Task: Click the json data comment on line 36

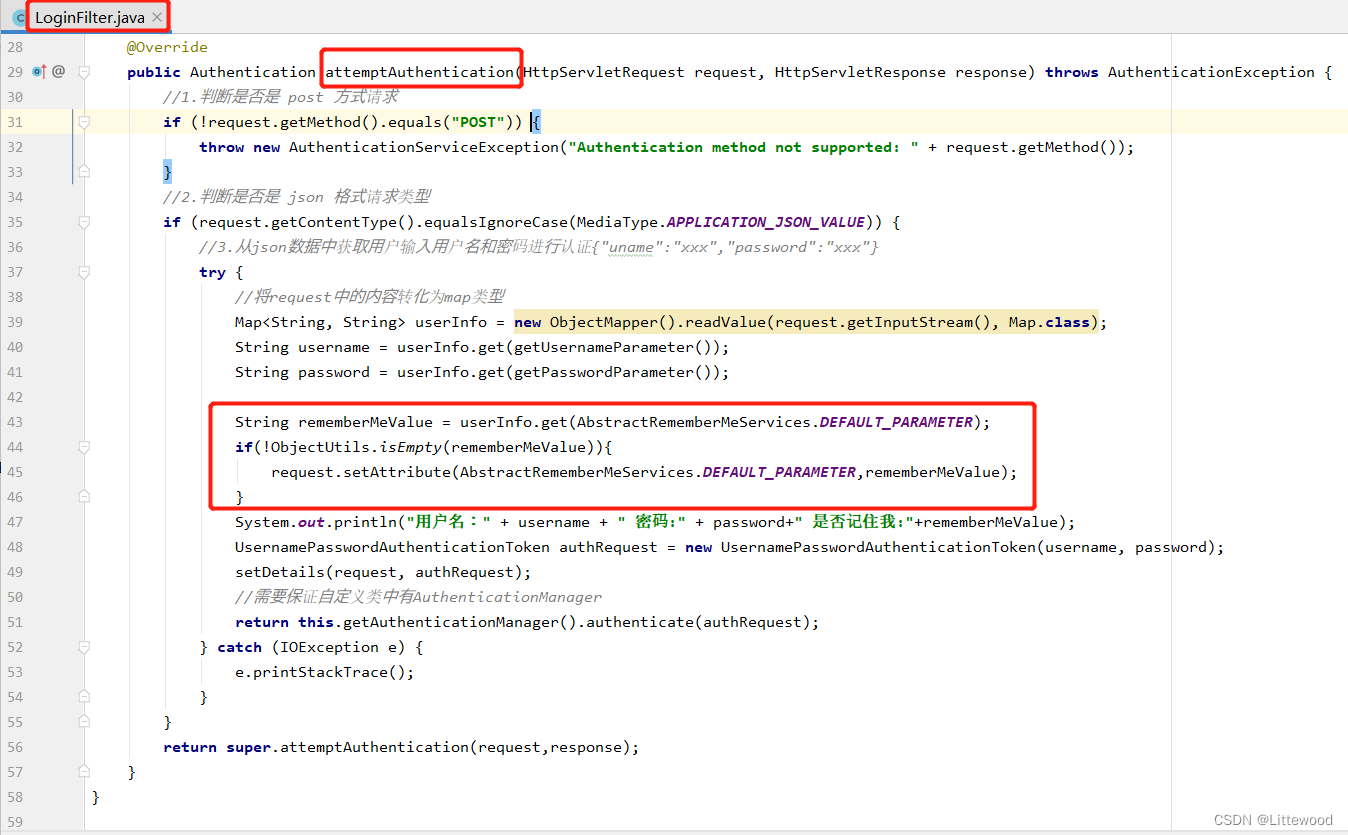Action: click(539, 247)
